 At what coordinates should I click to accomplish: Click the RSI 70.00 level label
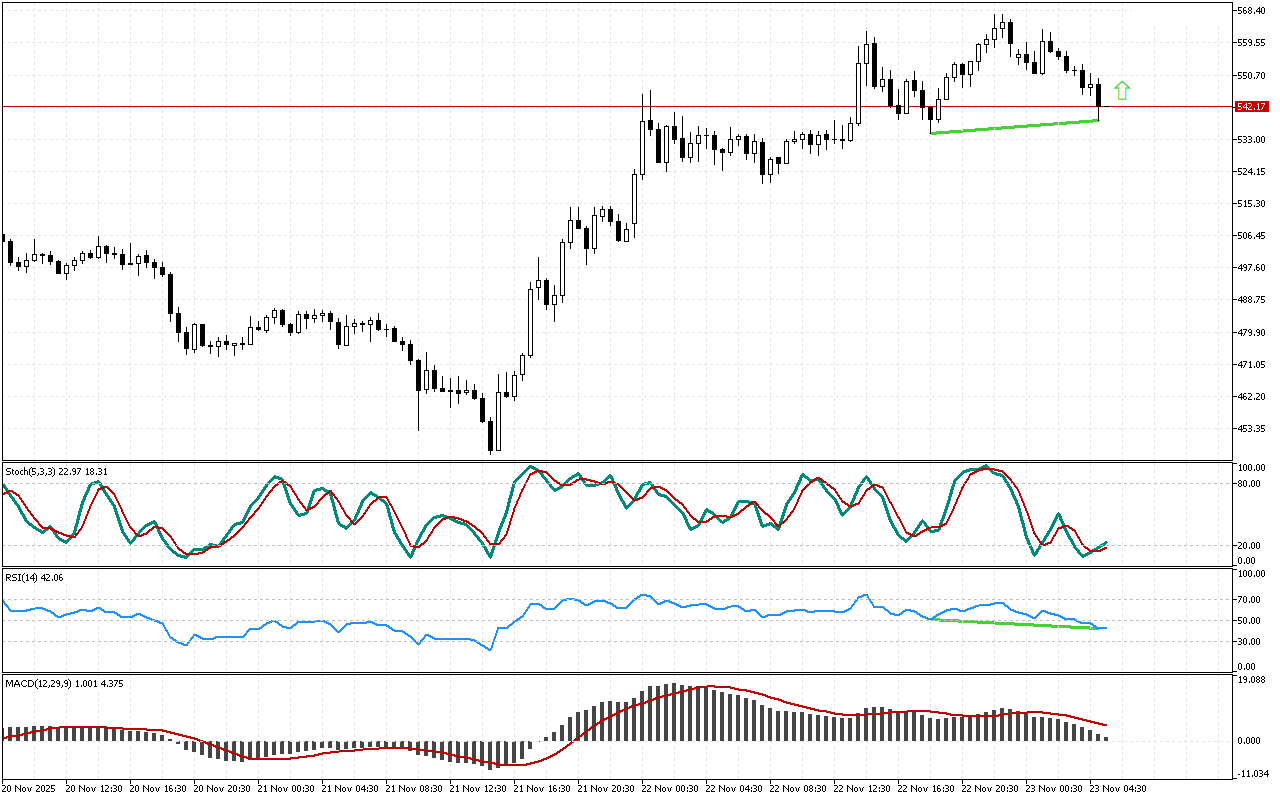[x=1249, y=600]
